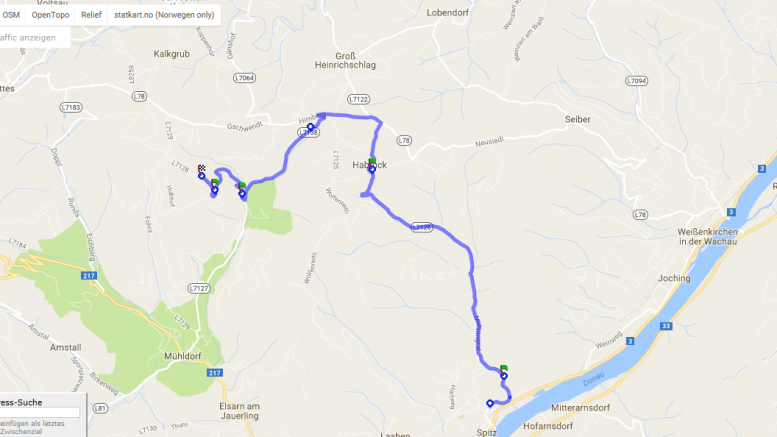Switch map layer to OSM
This screenshot has height=437, width=777.
coord(11,15)
